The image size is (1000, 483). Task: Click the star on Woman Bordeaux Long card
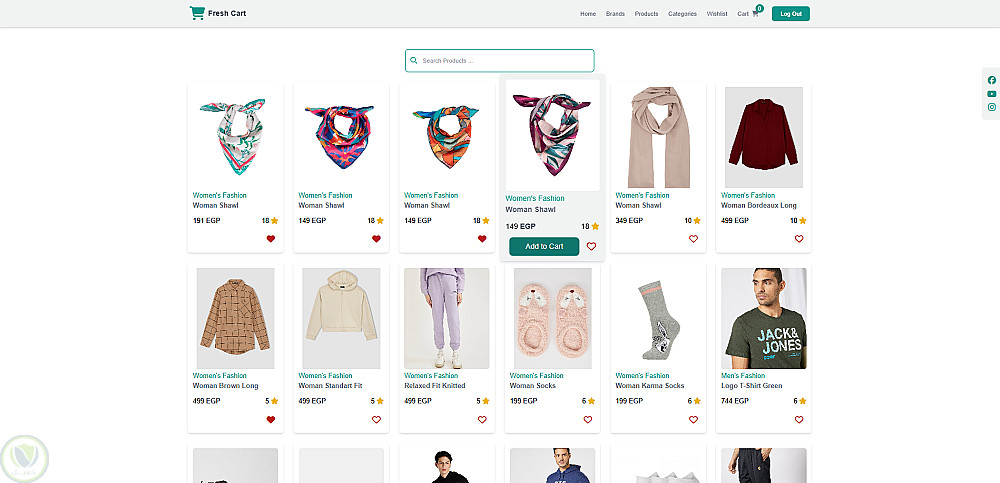click(x=802, y=221)
